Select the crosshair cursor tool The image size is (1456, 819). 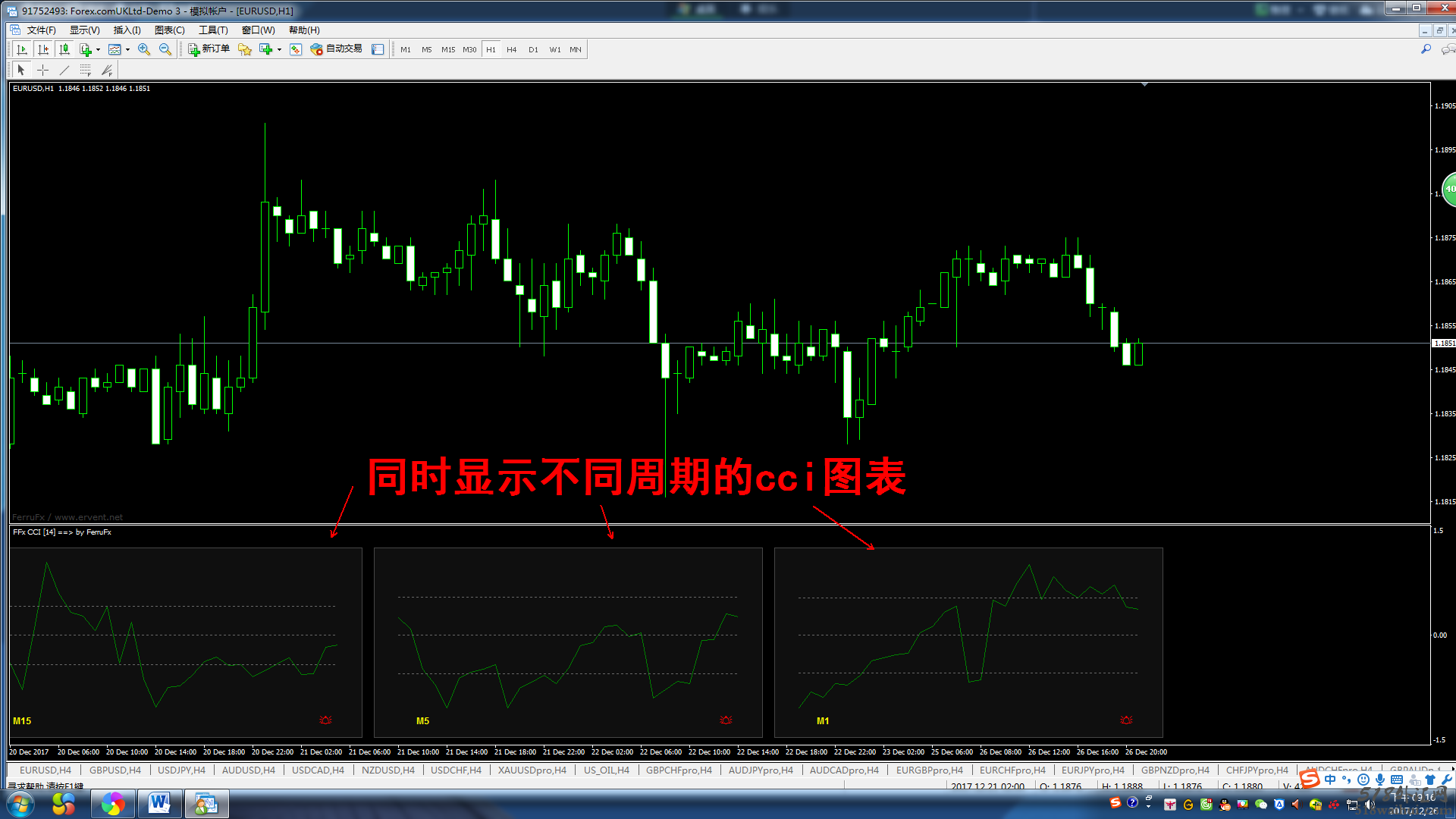[x=43, y=70]
